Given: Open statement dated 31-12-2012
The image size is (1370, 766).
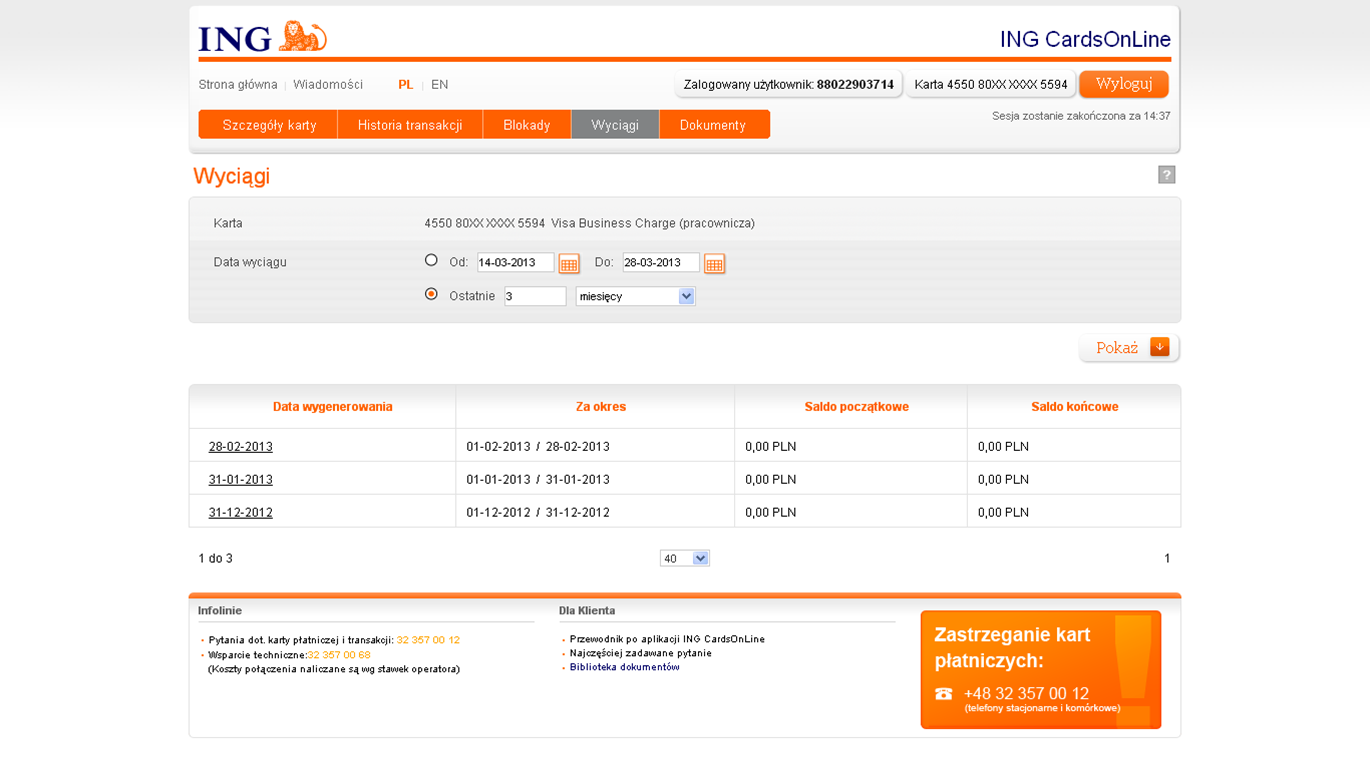Looking at the screenshot, I should [x=240, y=513].
